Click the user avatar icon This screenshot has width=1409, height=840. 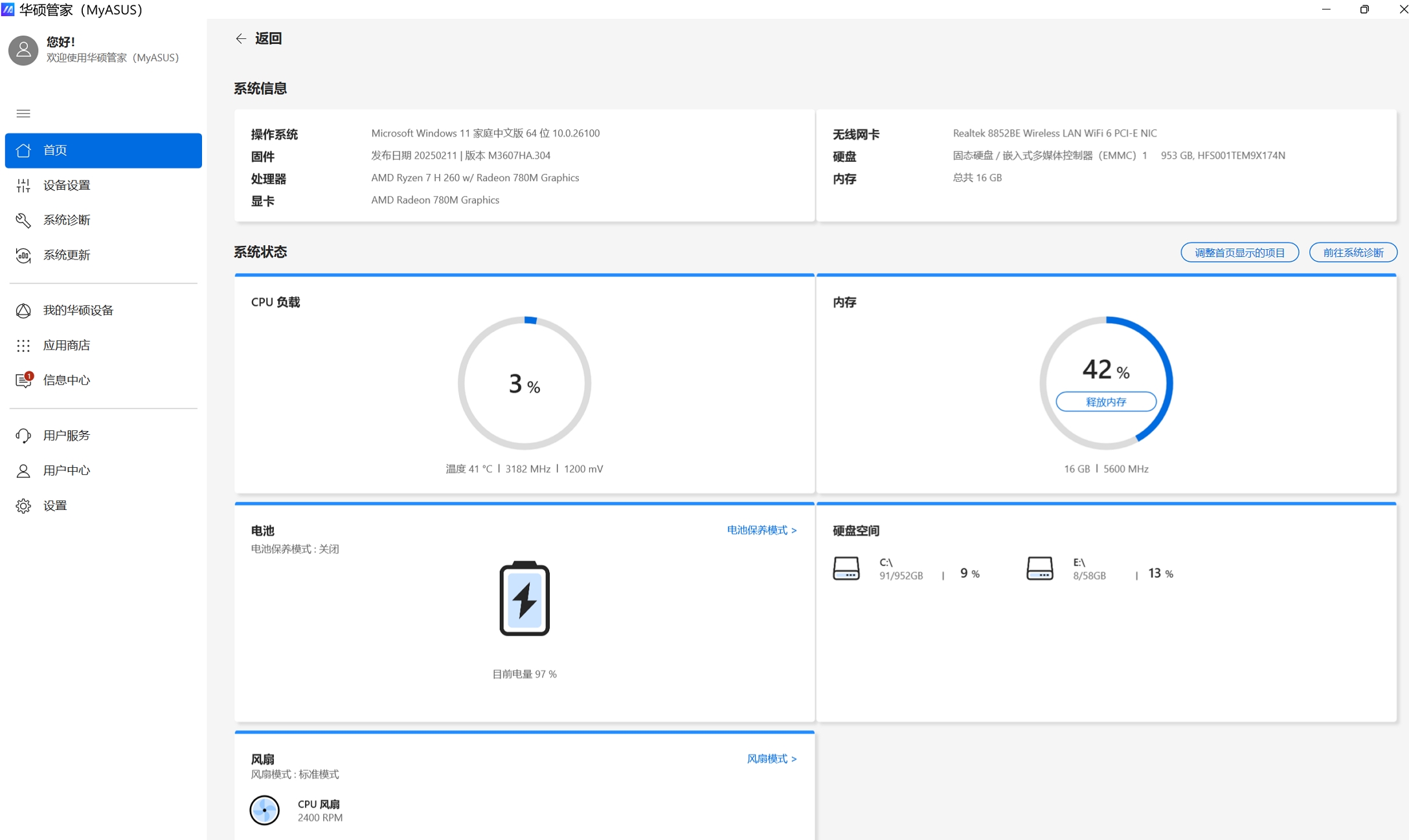23,50
